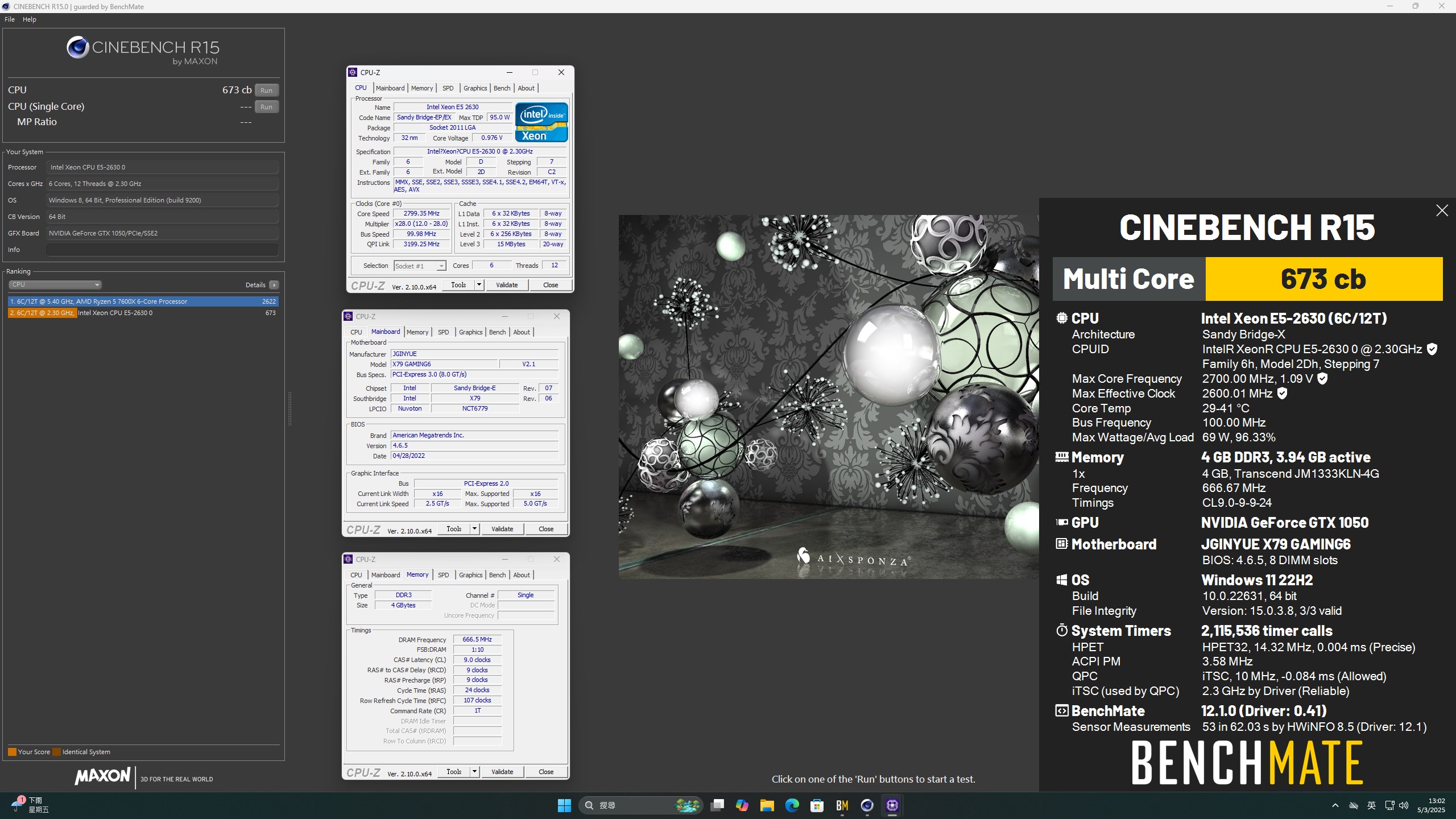
Task: Click the panel splitter grip handle
Action: [x=289, y=408]
